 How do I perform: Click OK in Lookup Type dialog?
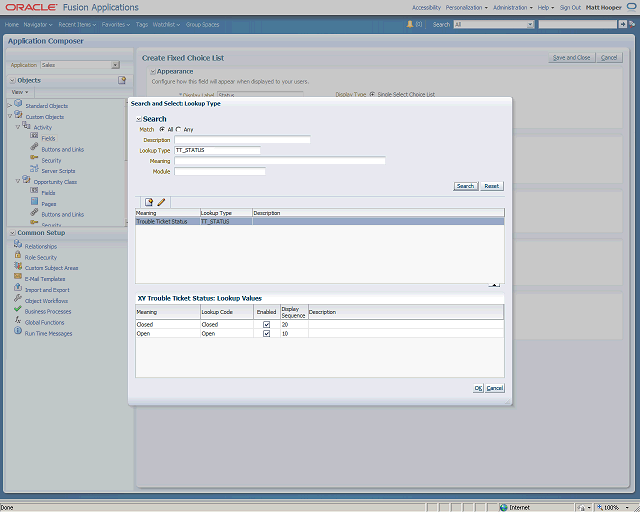[478, 388]
